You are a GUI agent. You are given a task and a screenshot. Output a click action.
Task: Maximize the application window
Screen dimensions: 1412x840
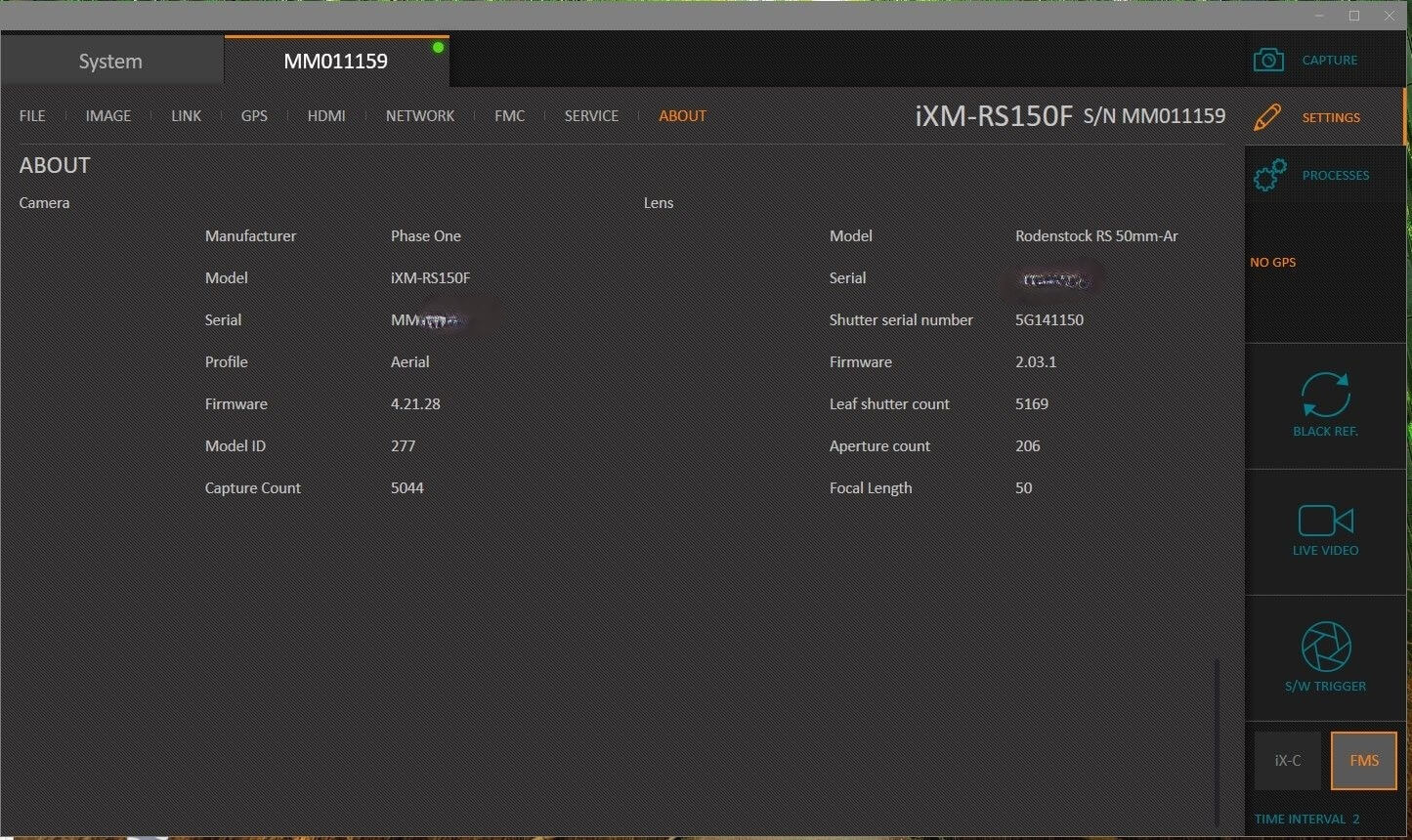1354,16
